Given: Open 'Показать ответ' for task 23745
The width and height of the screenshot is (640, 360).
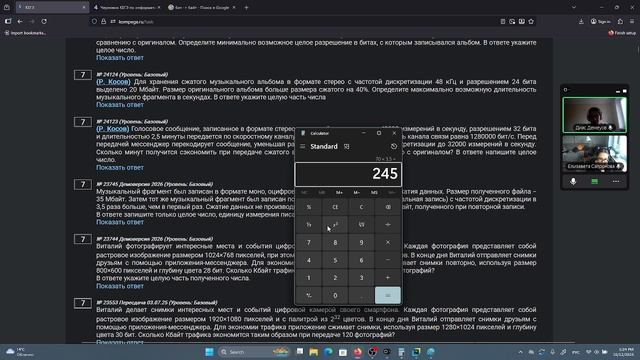Looking at the screenshot, I should point(120,222).
